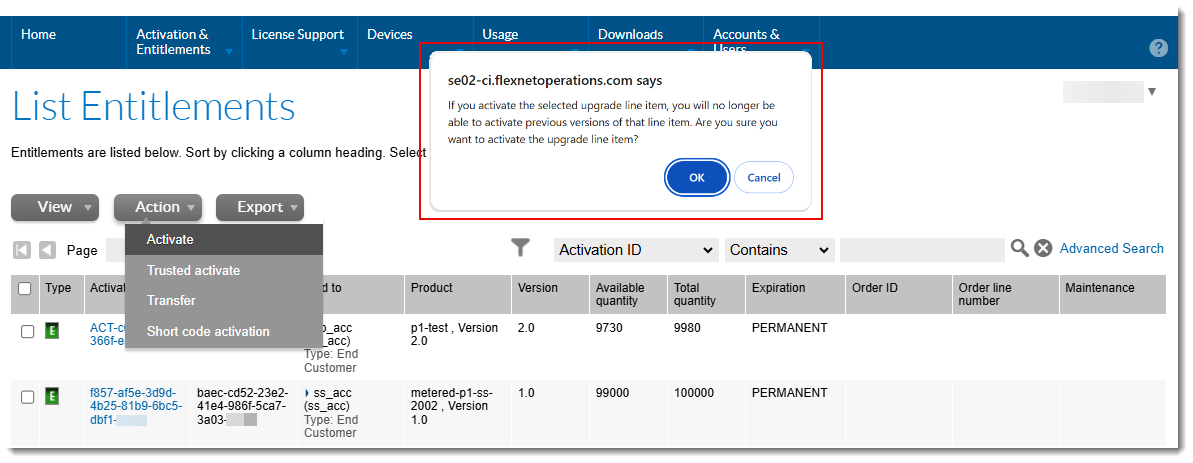The image size is (1193, 463).
Task: Click the filter funnel icon
Action: (520, 248)
